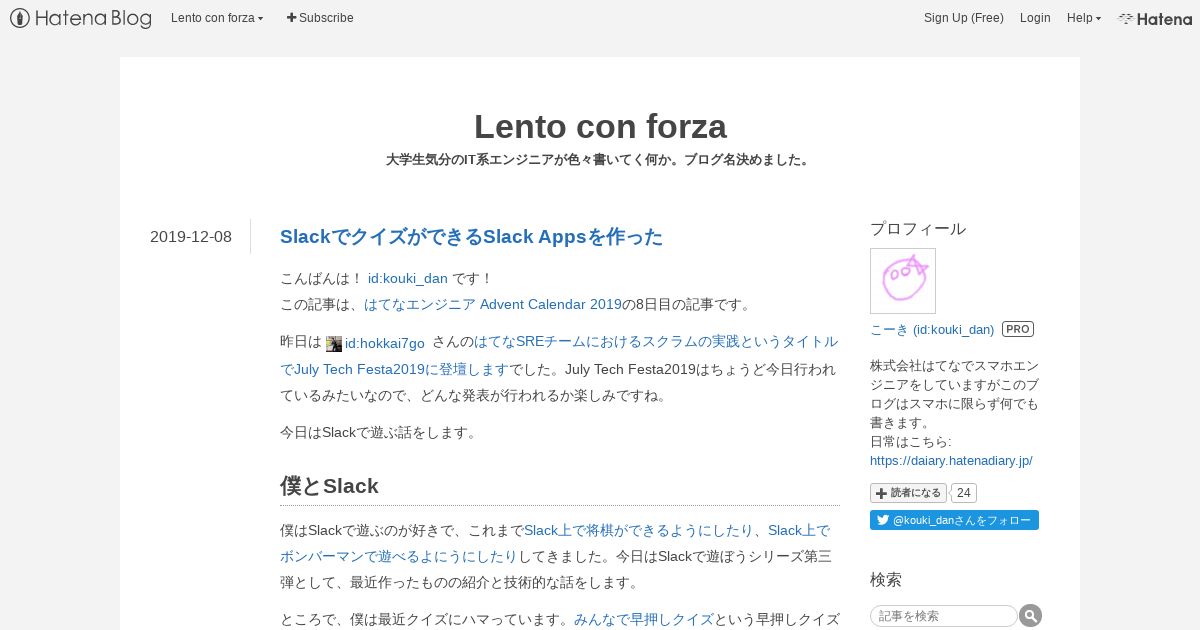Screen dimensions: 1200x630
Task: Click 読者になる button
Action: [908, 493]
